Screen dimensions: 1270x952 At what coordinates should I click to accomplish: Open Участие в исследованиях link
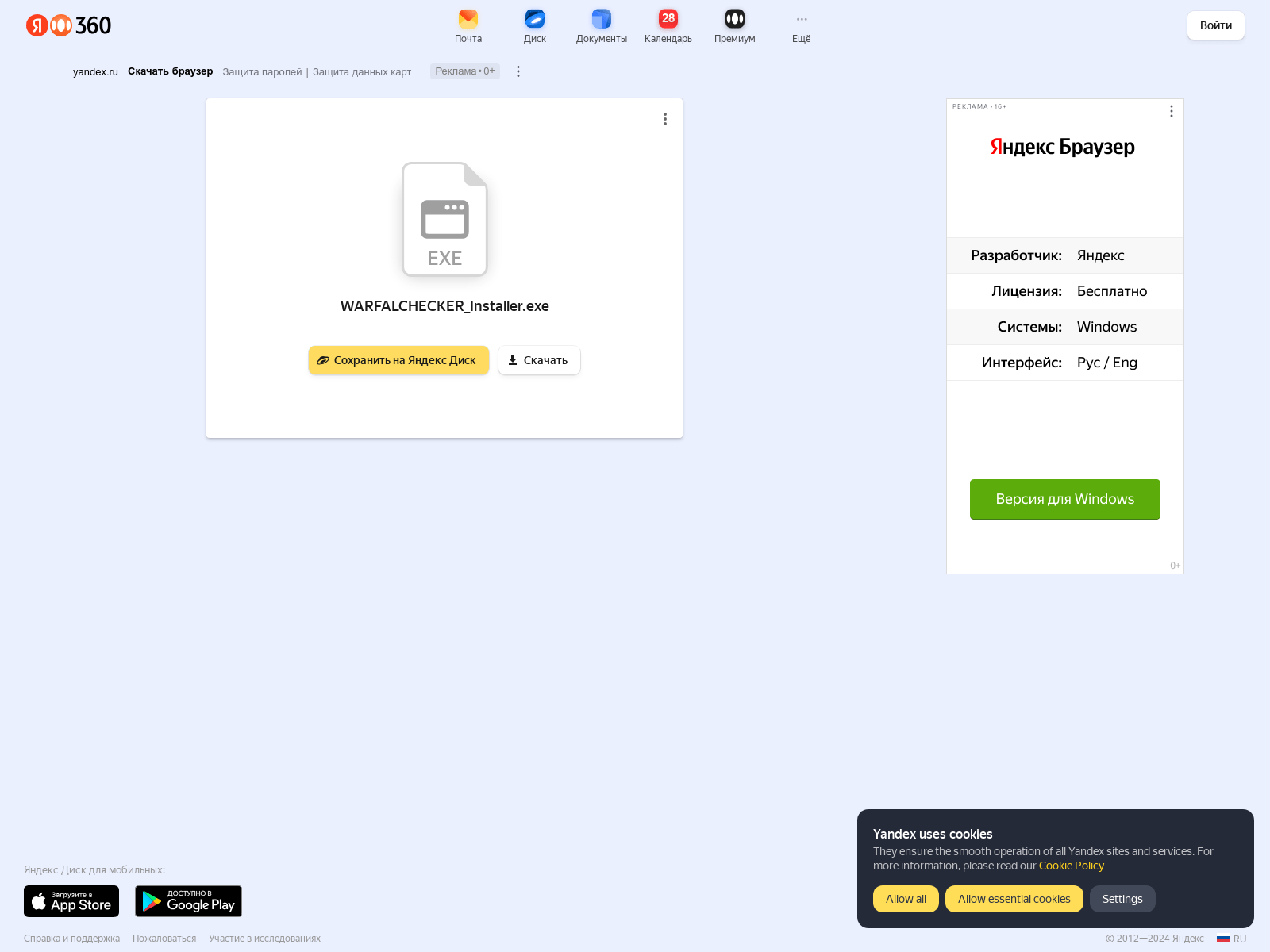(x=264, y=939)
